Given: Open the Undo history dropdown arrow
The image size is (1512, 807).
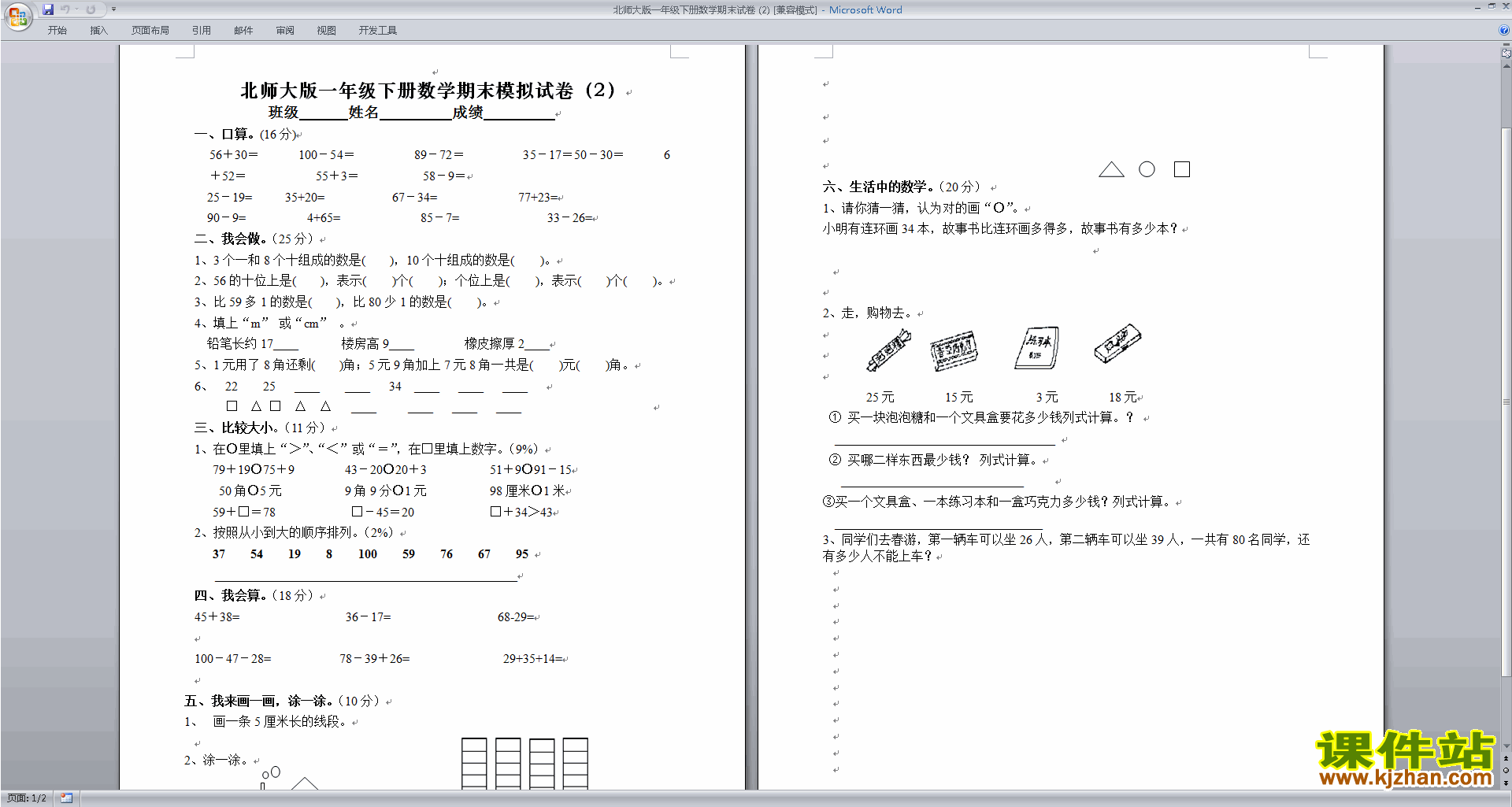Looking at the screenshot, I should click(76, 9).
